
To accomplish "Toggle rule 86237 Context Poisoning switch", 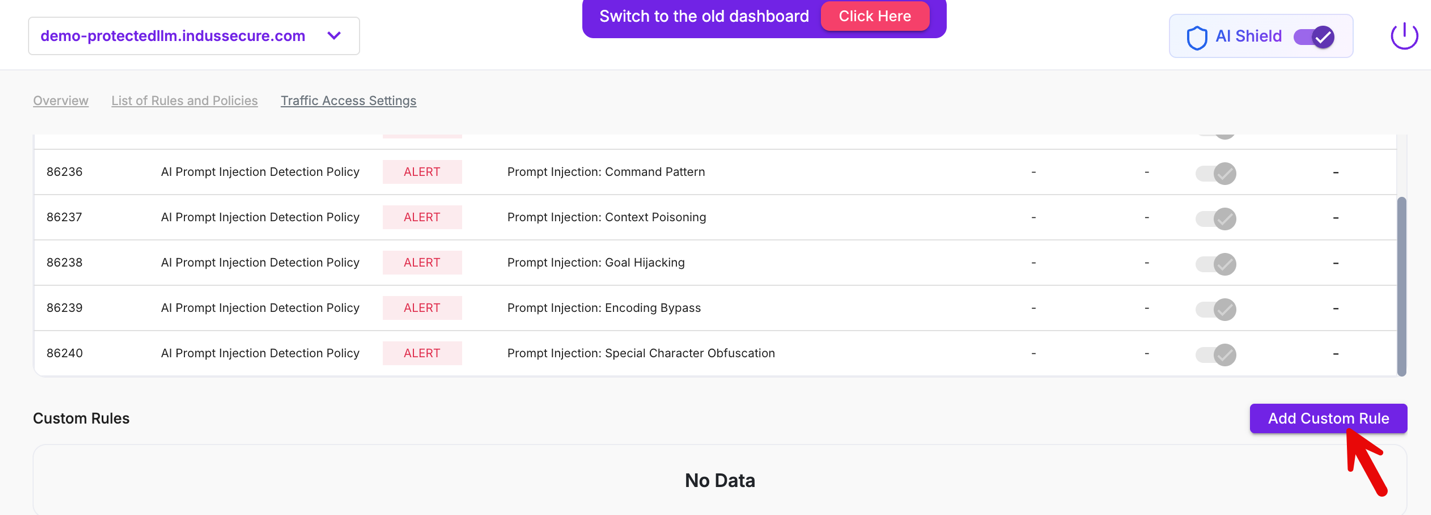I will tap(1216, 218).
